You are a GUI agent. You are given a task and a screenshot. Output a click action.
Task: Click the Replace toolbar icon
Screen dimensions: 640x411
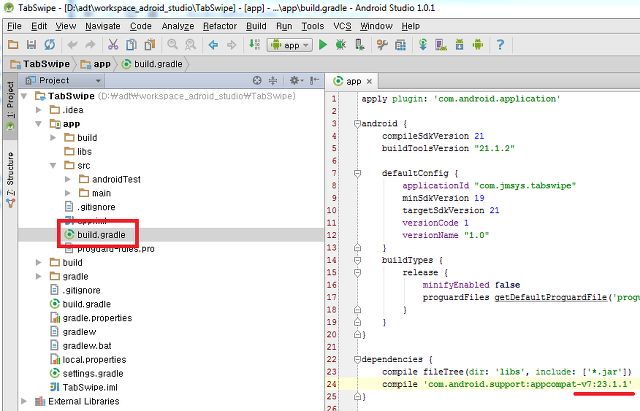(190, 44)
